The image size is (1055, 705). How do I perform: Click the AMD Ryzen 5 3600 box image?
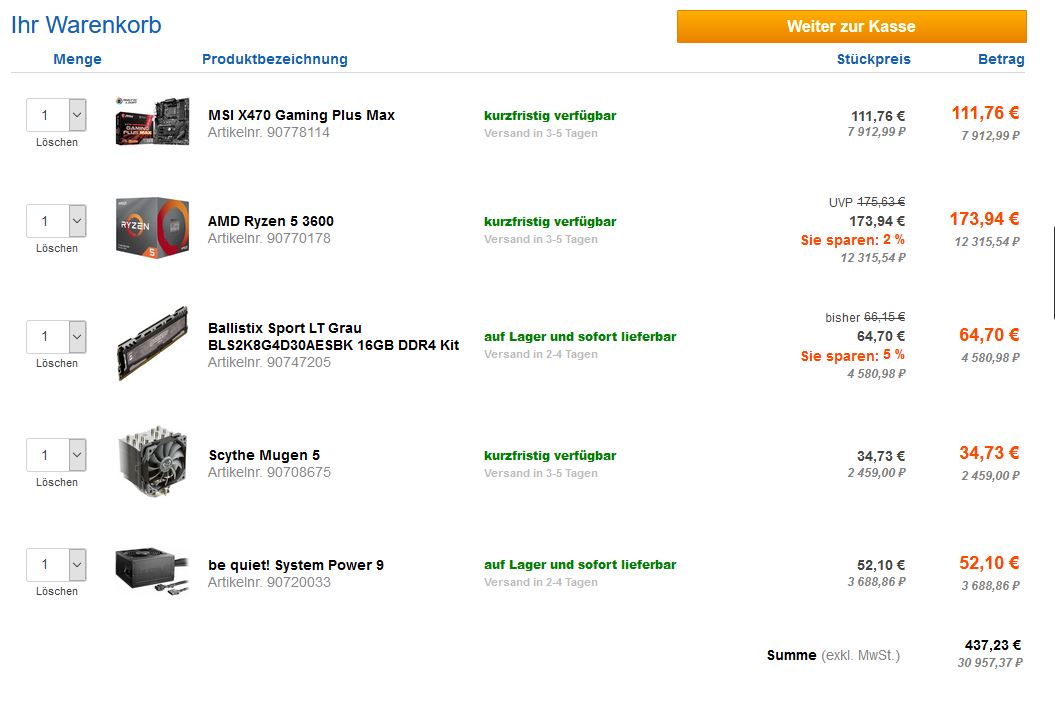click(152, 226)
